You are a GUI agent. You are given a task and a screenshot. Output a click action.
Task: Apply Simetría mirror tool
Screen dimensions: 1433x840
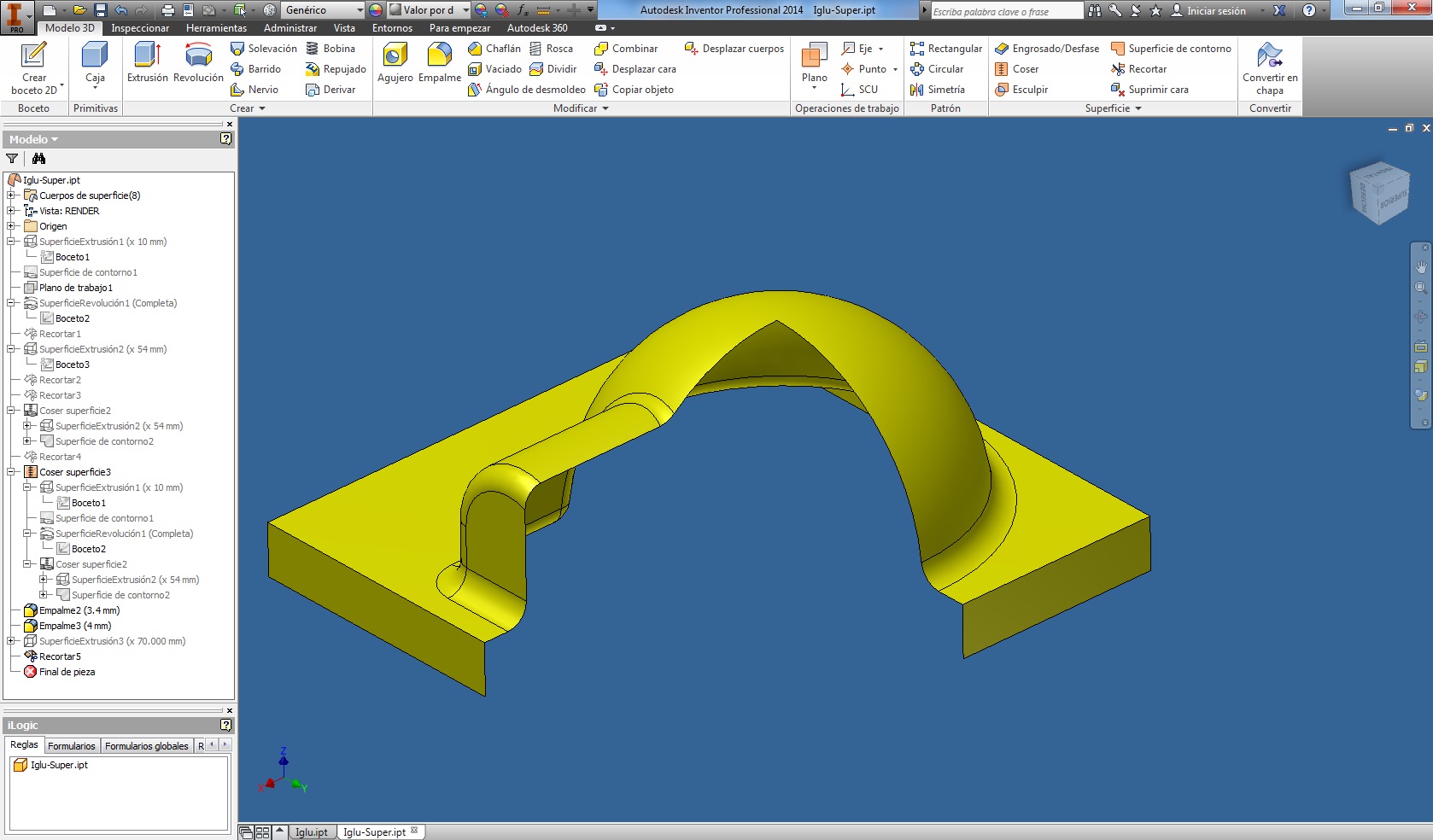938,90
